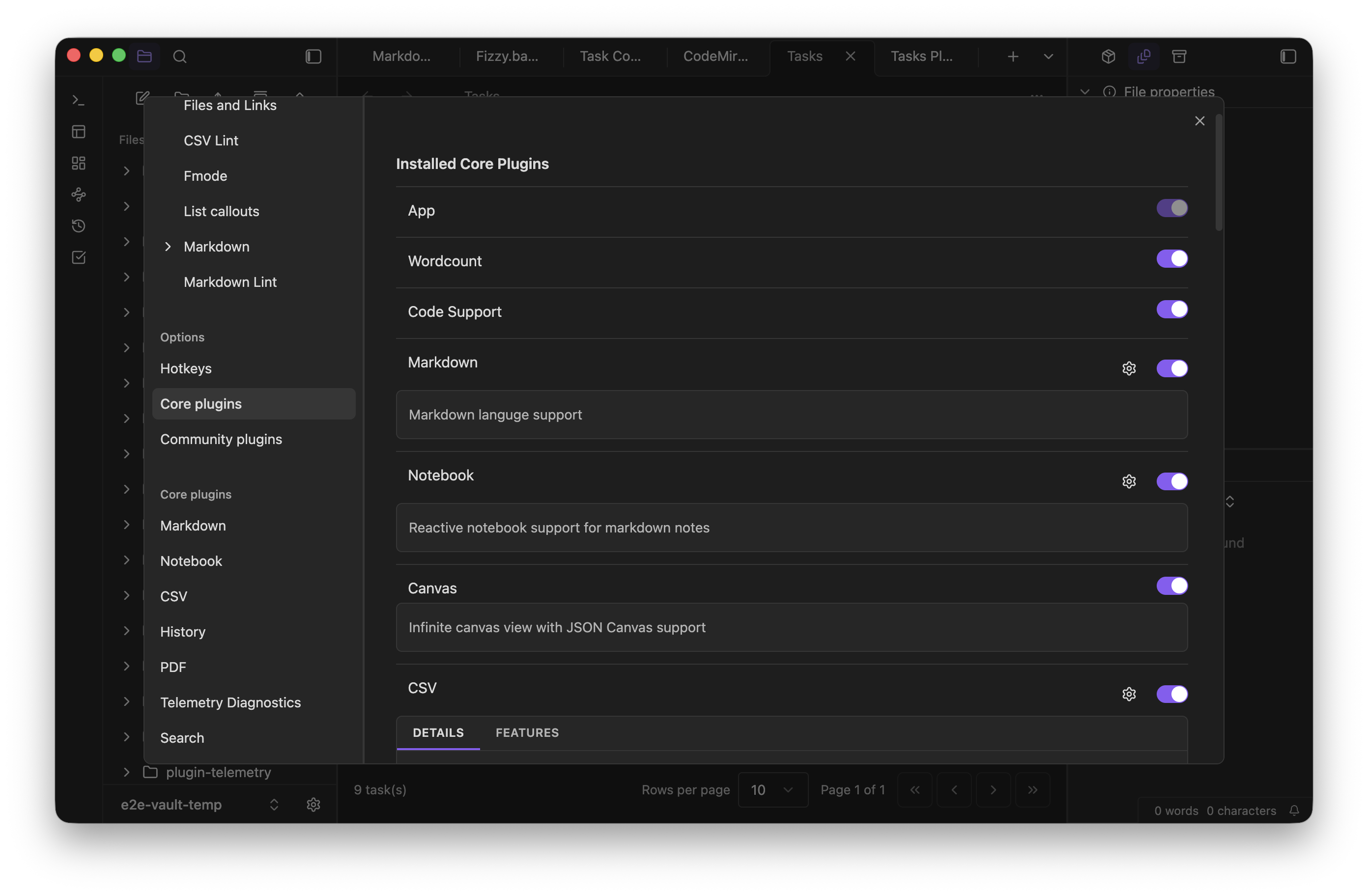The height and width of the screenshot is (896, 1368).
Task: Open the tasks checkbox icon in left rail
Action: [x=79, y=257]
